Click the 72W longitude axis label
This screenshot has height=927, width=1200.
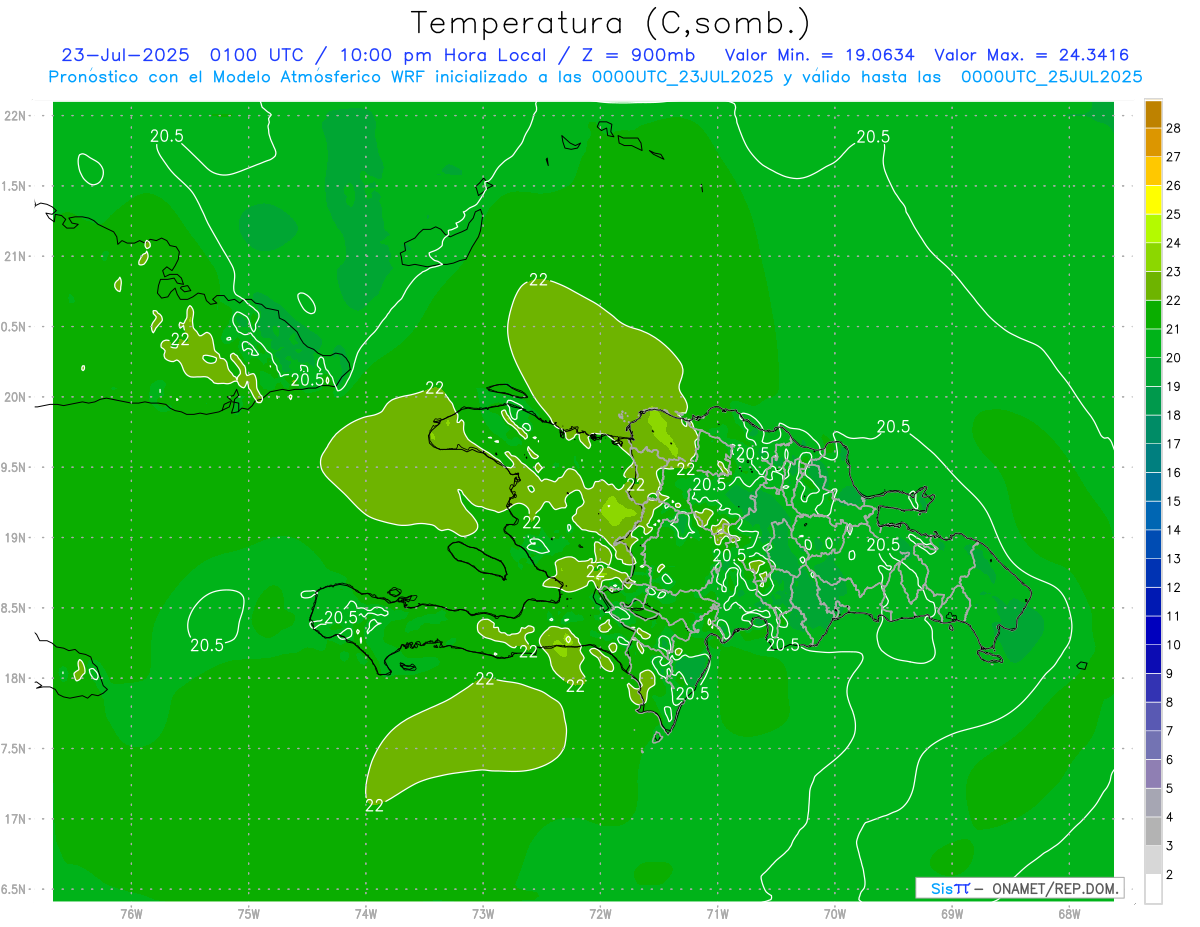click(601, 913)
